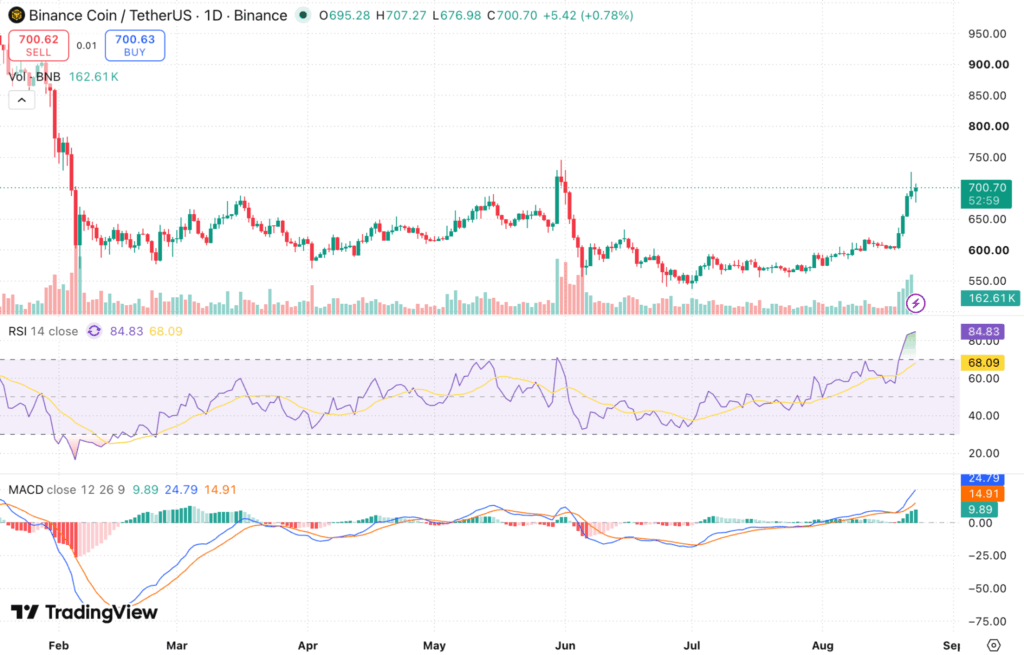1024x655 pixels.
Task: Click the green 162.61 K volume axis tag
Action: [x=990, y=298]
